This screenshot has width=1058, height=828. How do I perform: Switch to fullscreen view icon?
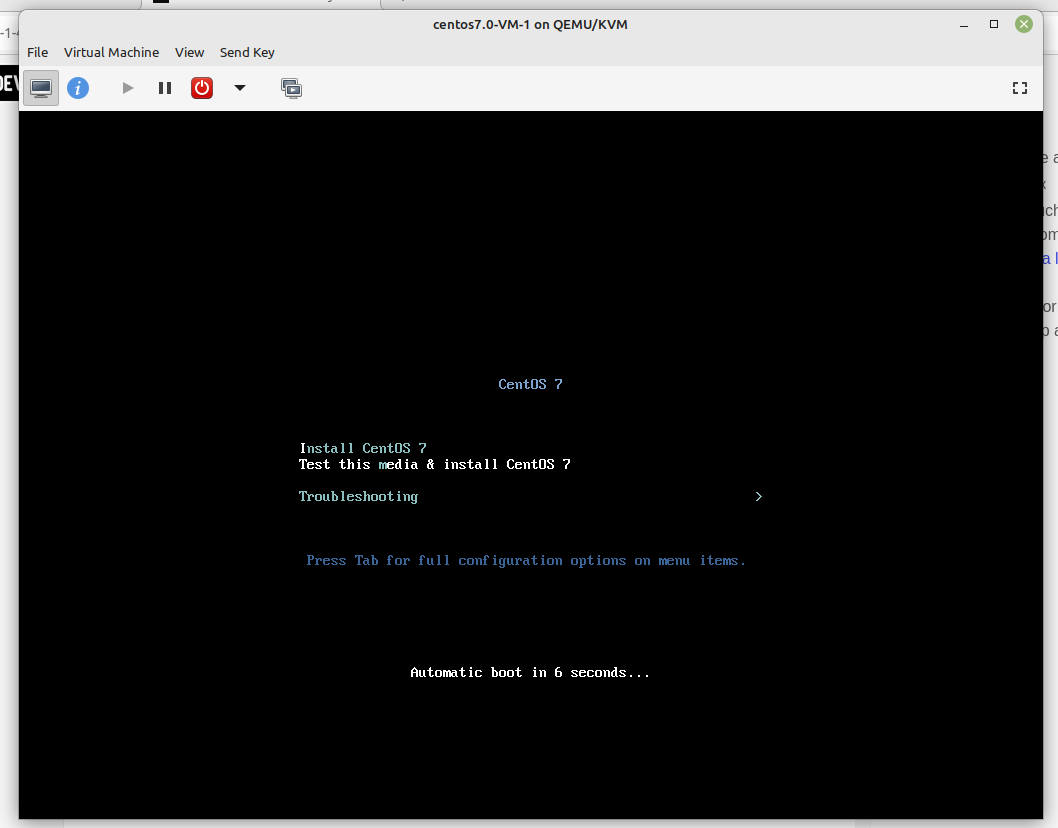1020,88
